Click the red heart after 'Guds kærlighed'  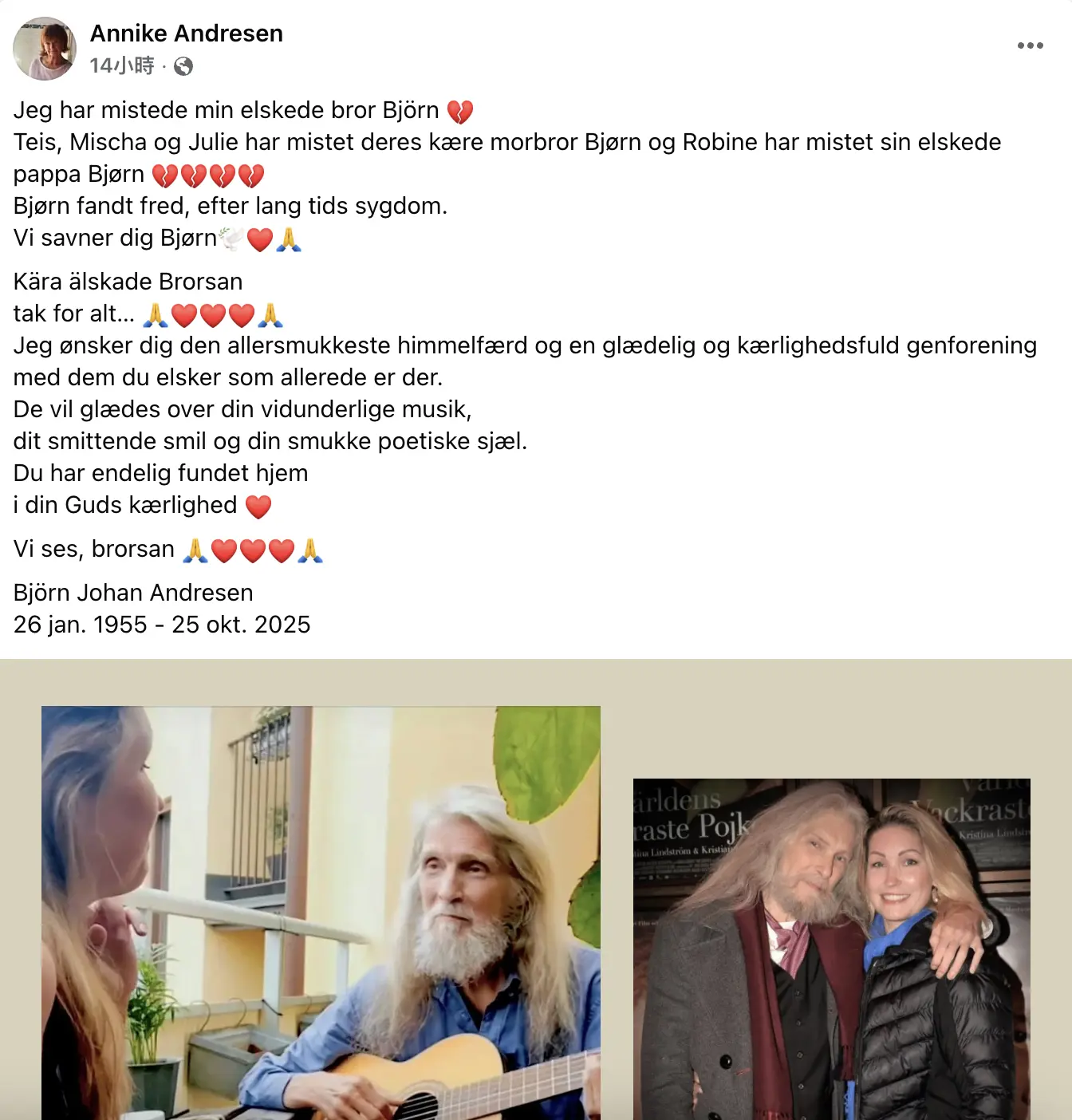pyautogui.click(x=258, y=506)
